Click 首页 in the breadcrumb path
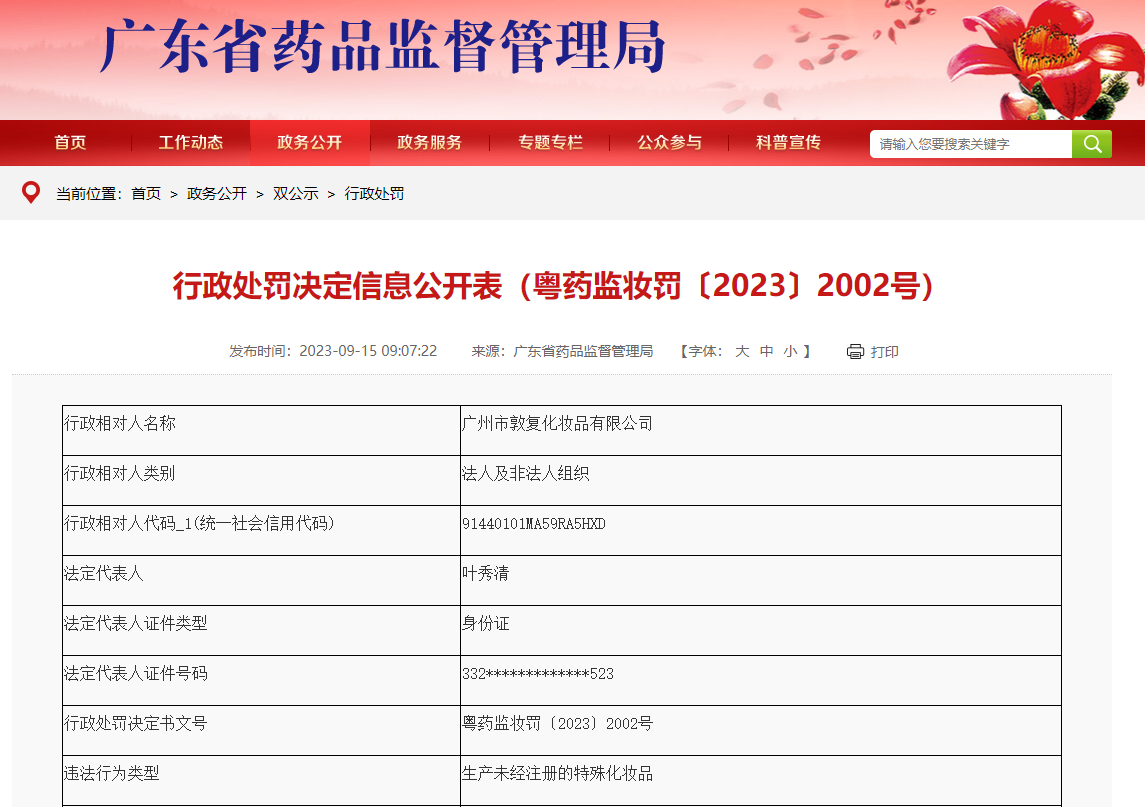 pyautogui.click(x=146, y=194)
